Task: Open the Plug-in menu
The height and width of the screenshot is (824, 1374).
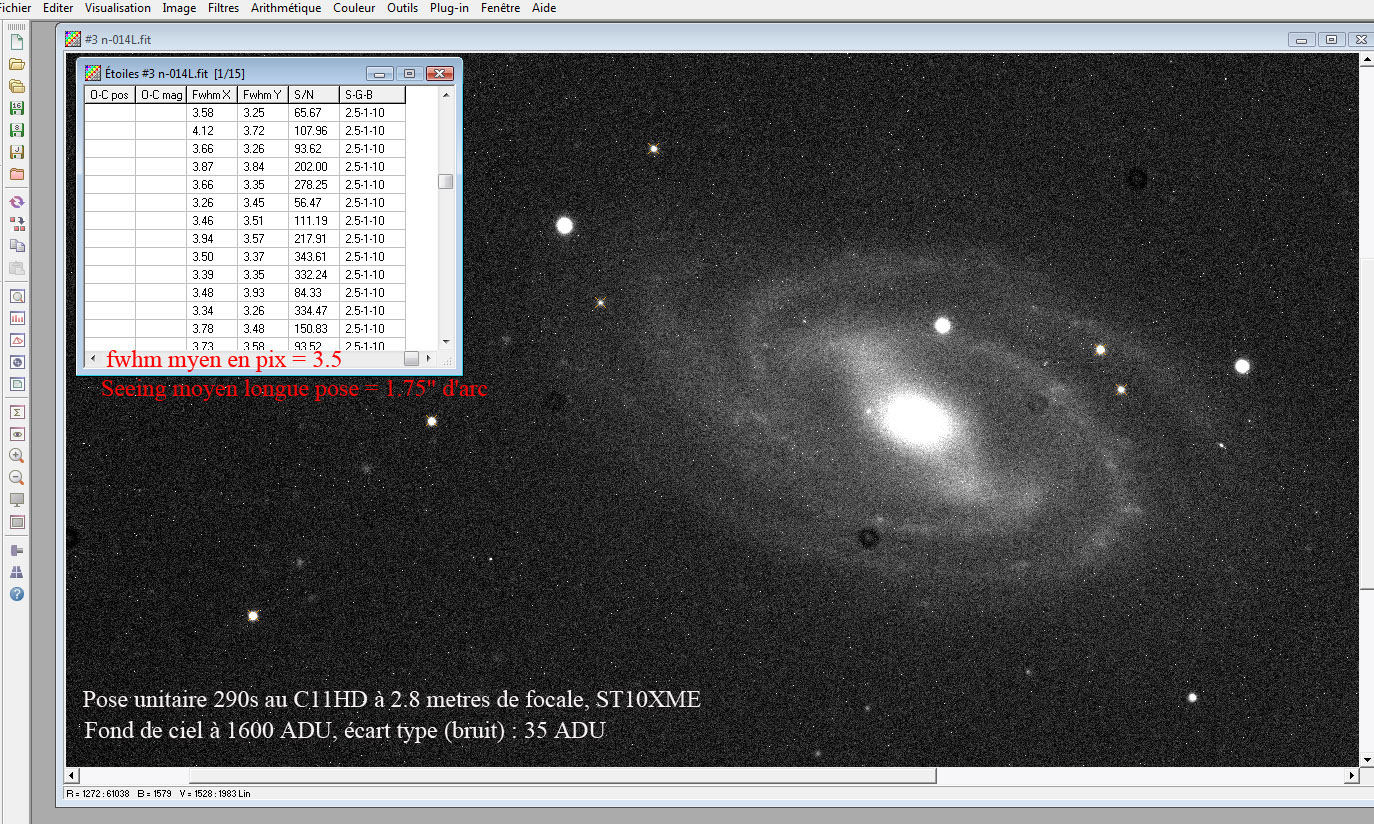Action: click(x=449, y=8)
